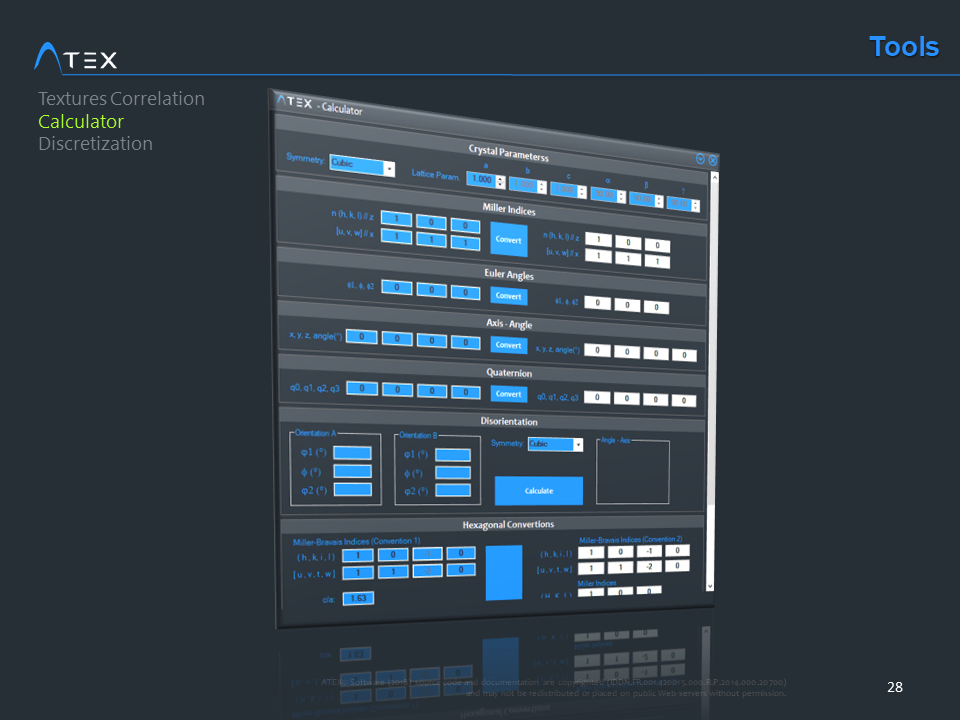960x720 pixels.
Task: Click the first blue q0,q1,q2,q3 input field
Action: 362,388
